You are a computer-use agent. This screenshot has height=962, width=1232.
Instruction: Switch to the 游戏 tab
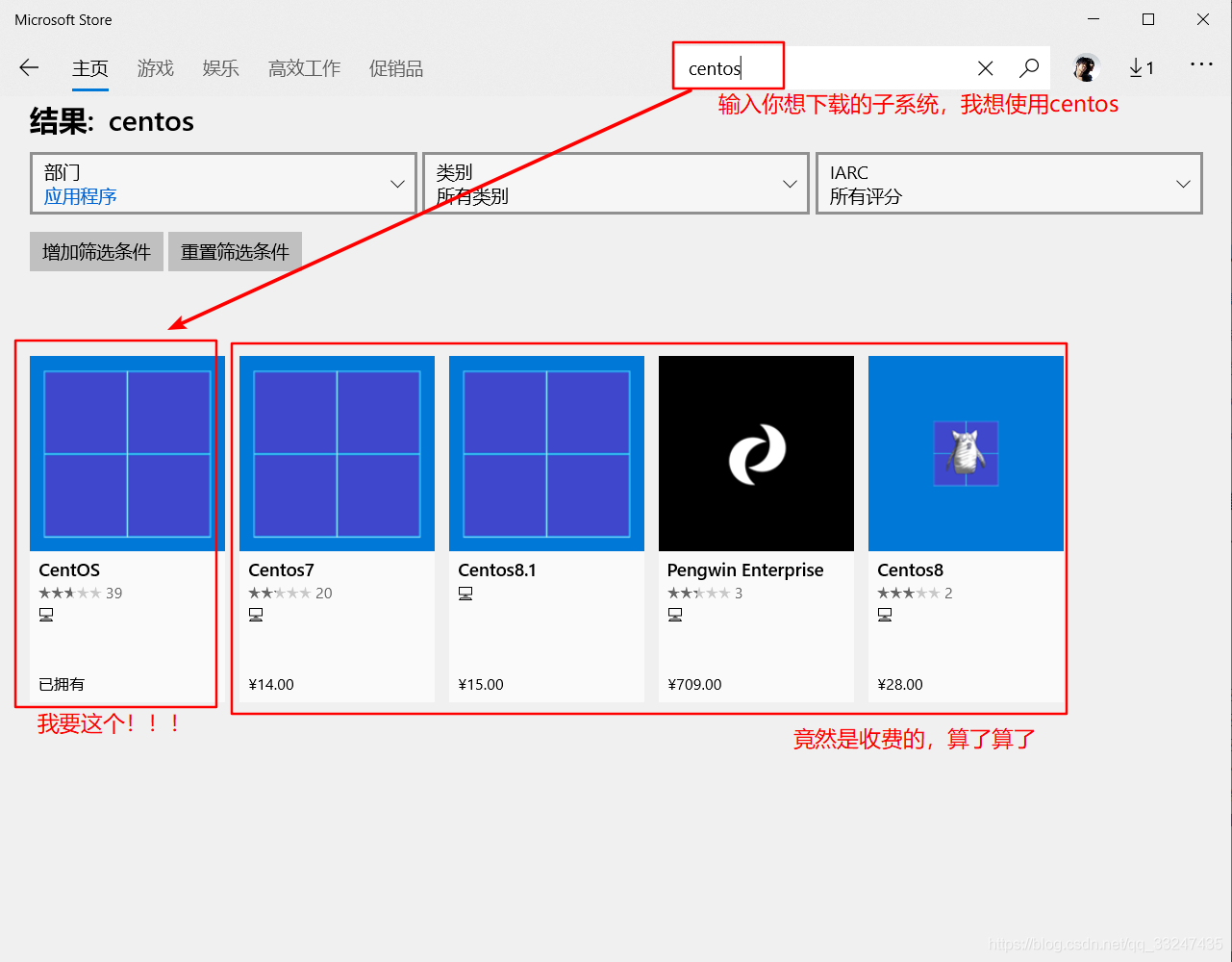156,68
